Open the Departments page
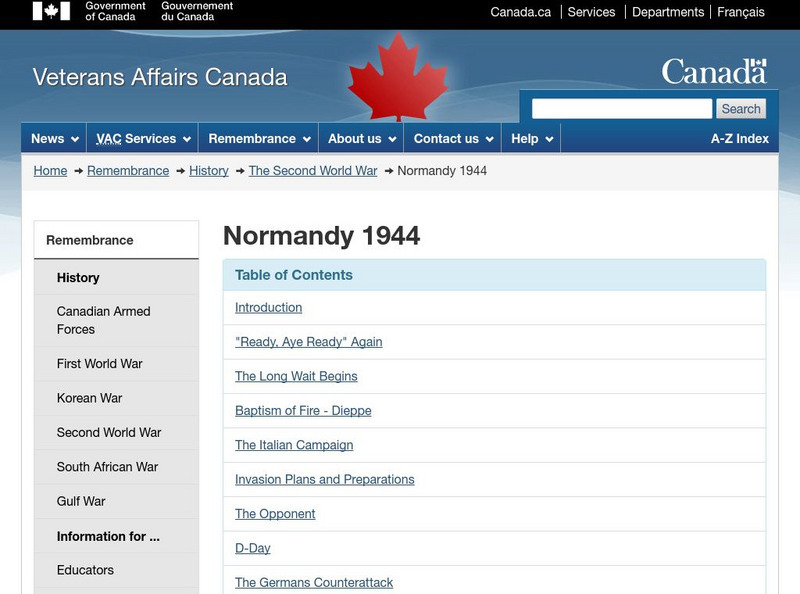 pos(668,12)
